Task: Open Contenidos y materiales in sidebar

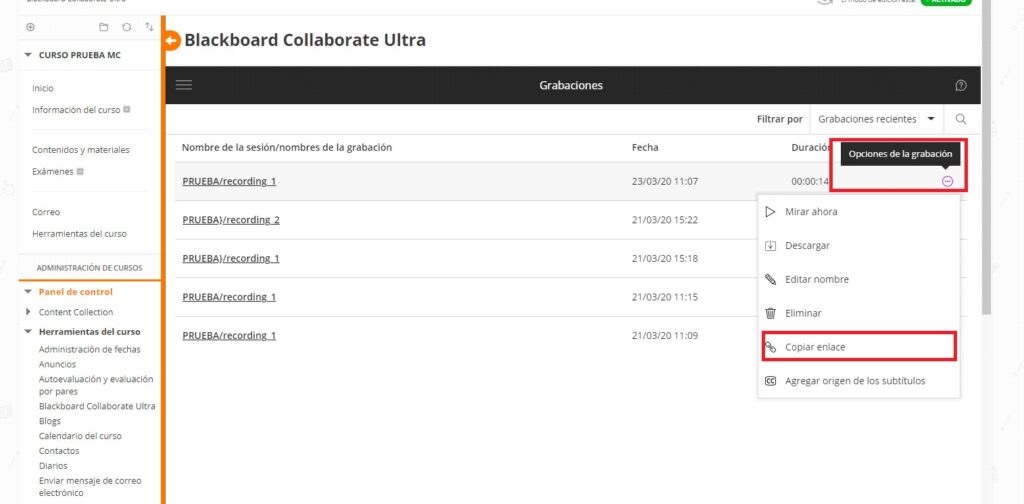Action: coord(81,150)
